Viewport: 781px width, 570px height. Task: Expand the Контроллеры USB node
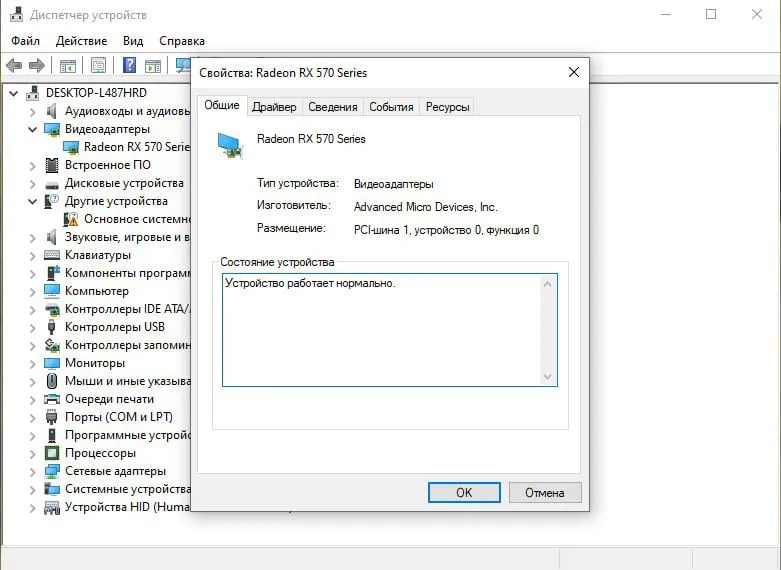pyautogui.click(x=32, y=327)
